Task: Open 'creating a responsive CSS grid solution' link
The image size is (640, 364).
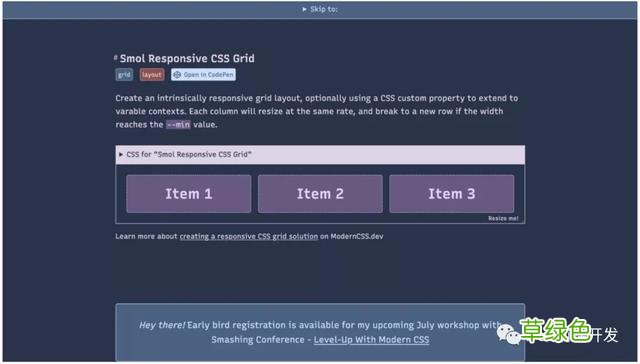Action: (249, 236)
